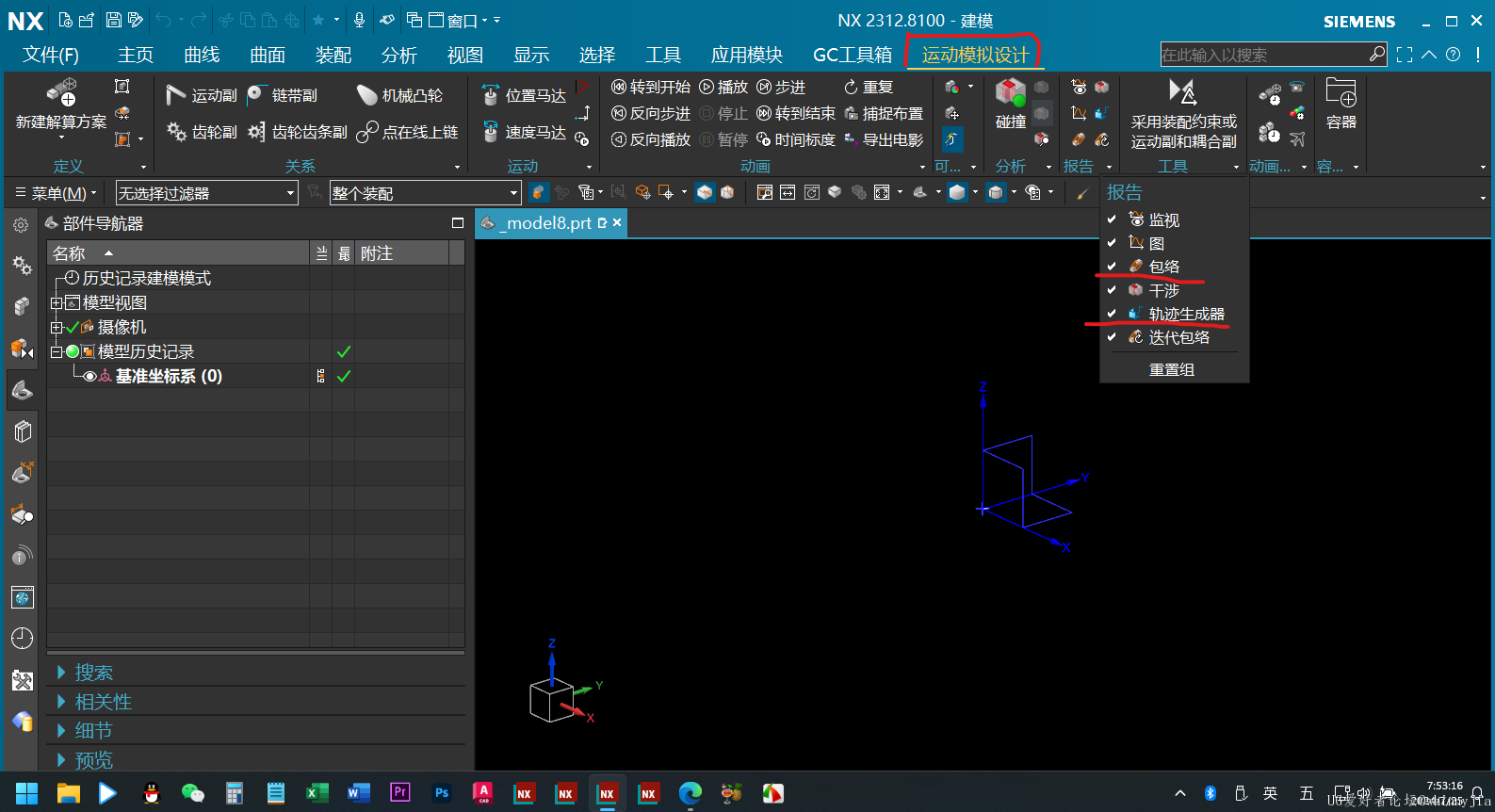Viewport: 1495px width, 812px height.
Task: Toggle the 重复 repeat animation option
Action: [869, 87]
